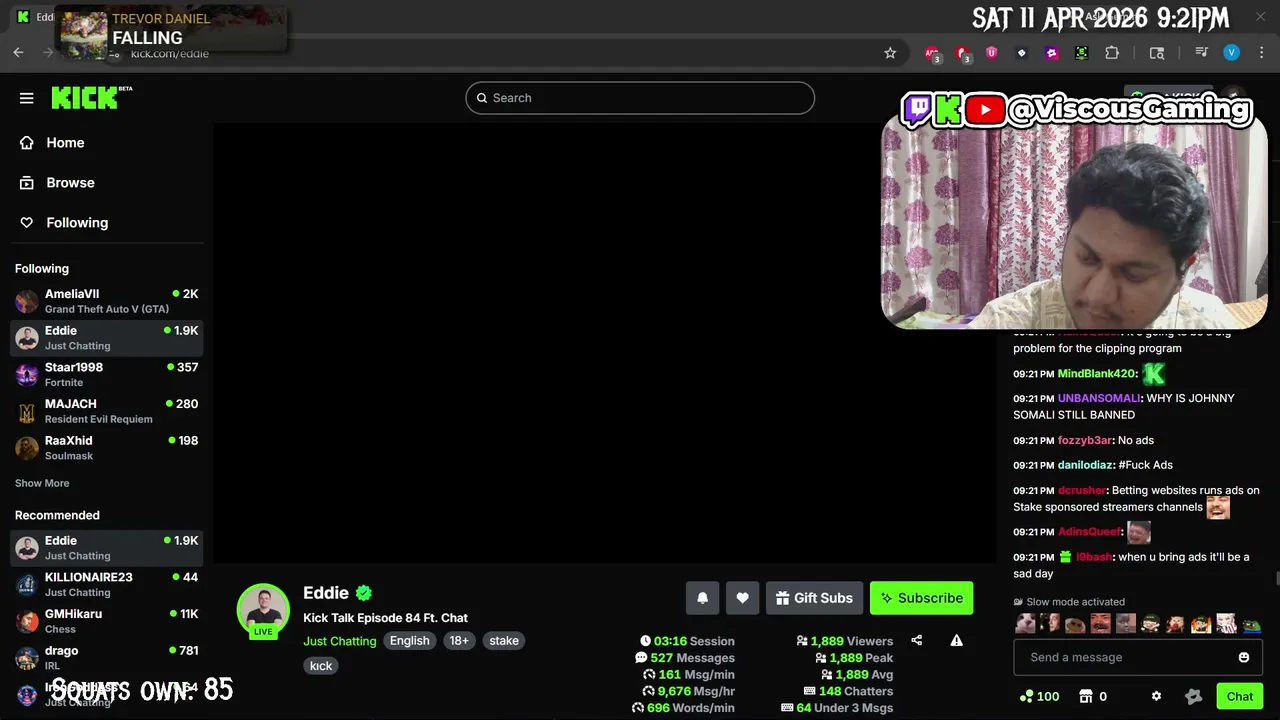Click danilodiaz username in chat
Viewport: 1280px width, 720px height.
tap(1085, 465)
